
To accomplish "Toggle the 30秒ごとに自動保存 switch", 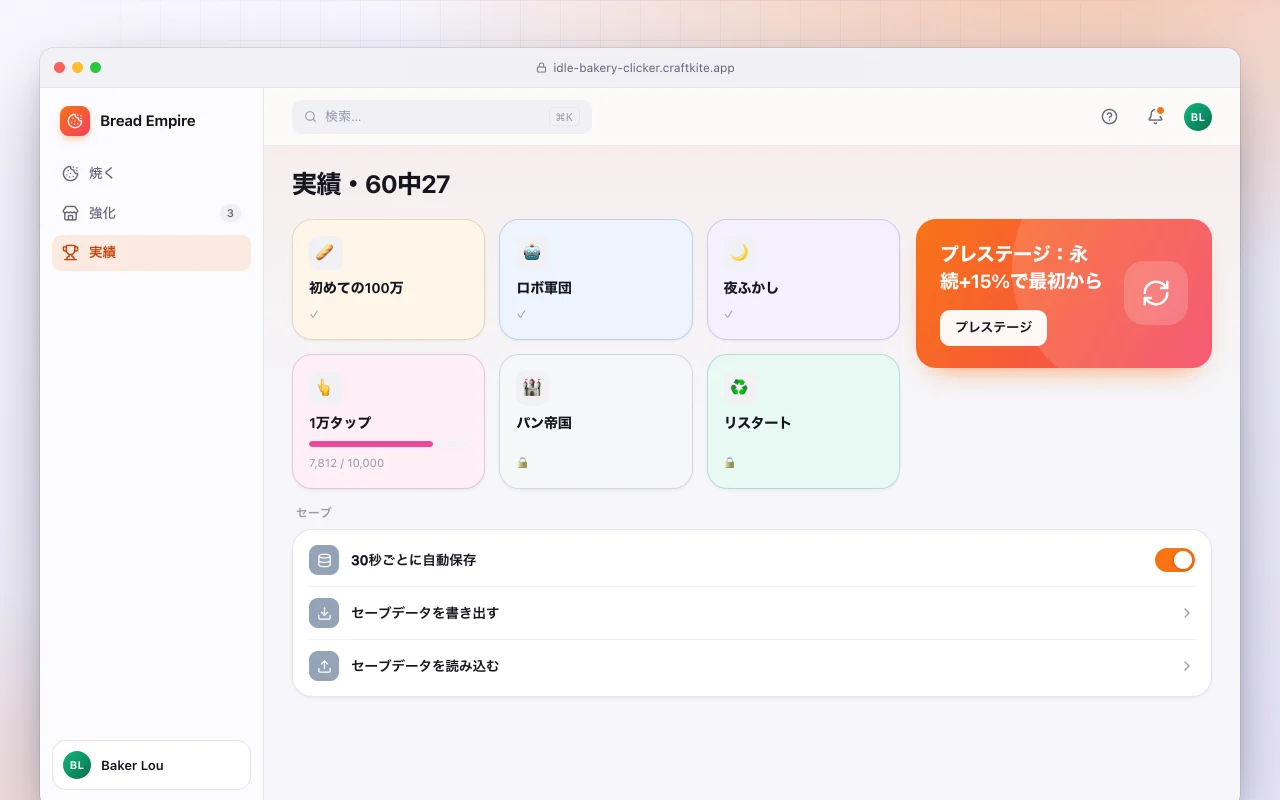I will (1175, 560).
